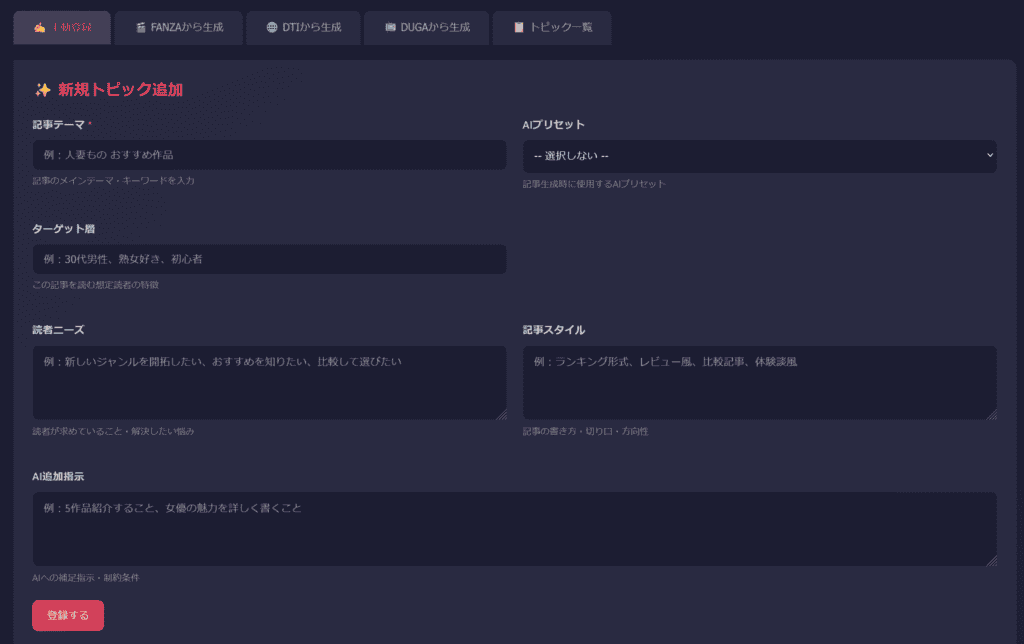Click into the ターゲット層 text field

[269, 259]
